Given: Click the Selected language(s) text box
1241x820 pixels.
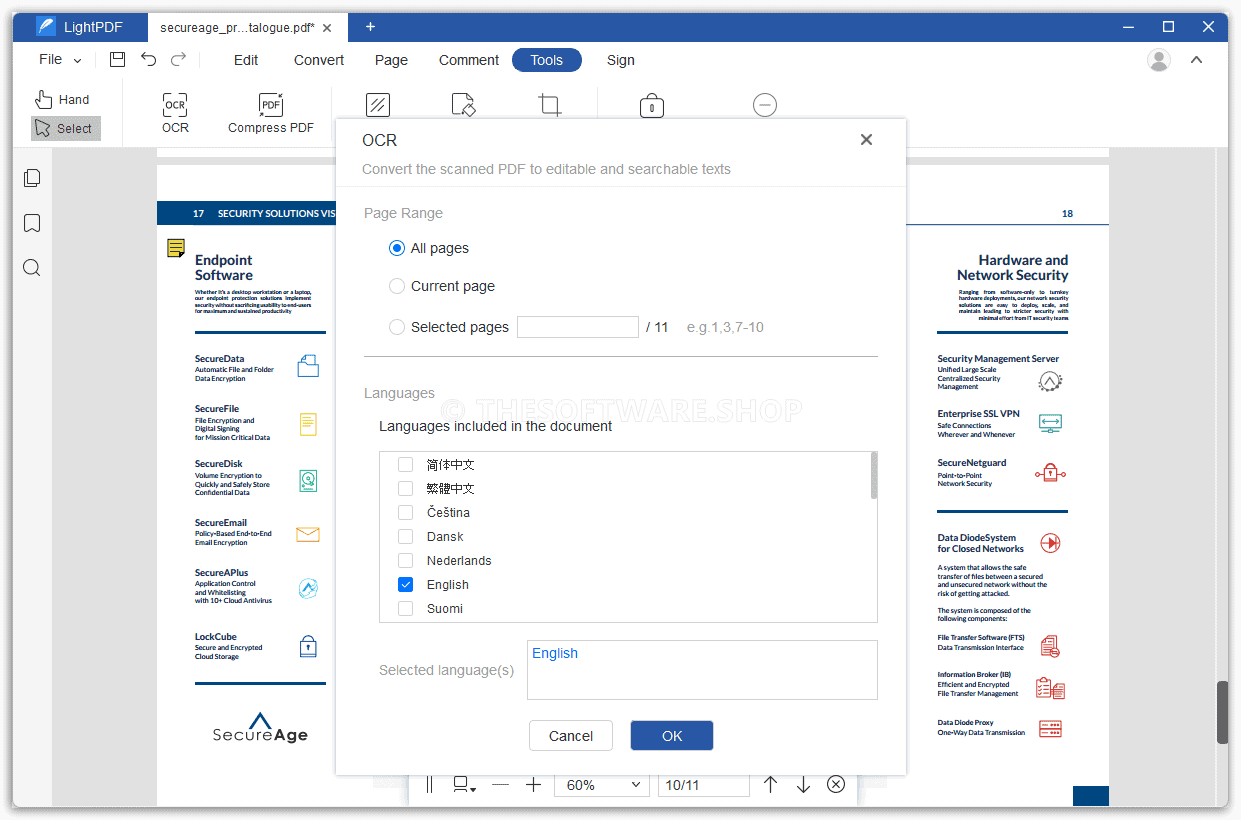Looking at the screenshot, I should coord(702,670).
